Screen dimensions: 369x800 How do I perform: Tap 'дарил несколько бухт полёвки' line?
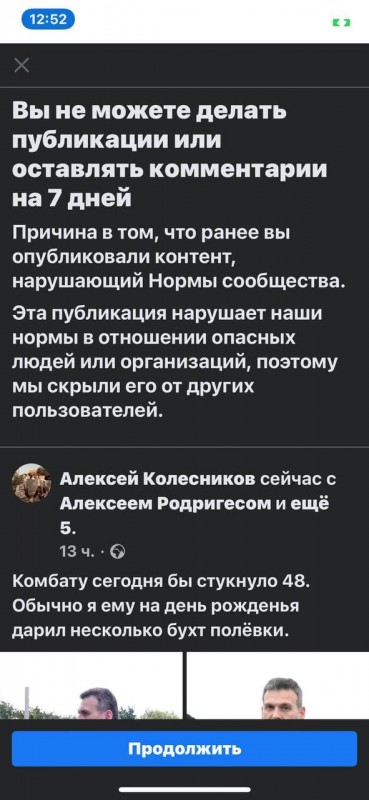pos(151,631)
